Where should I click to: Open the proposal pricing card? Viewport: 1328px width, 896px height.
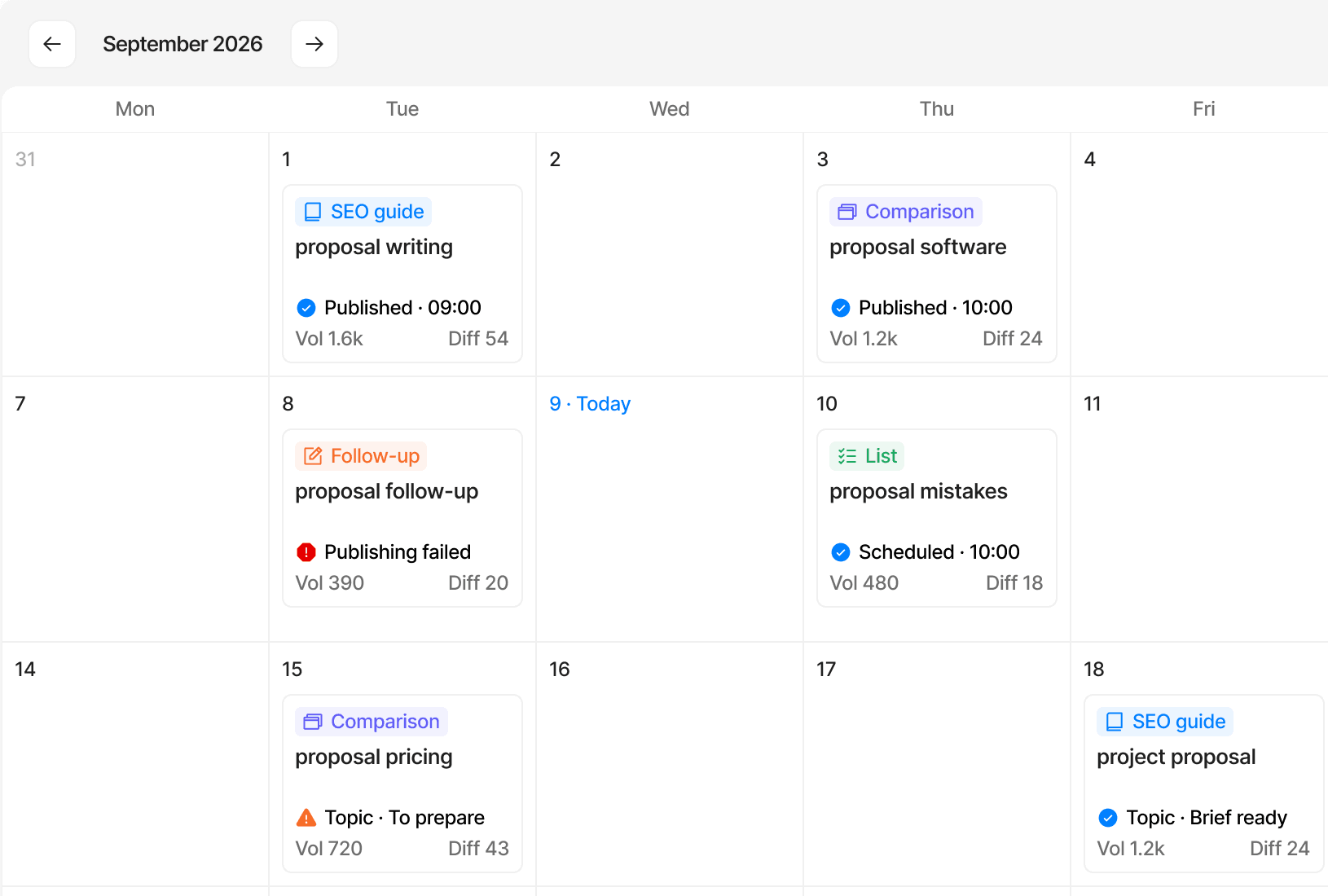point(402,784)
